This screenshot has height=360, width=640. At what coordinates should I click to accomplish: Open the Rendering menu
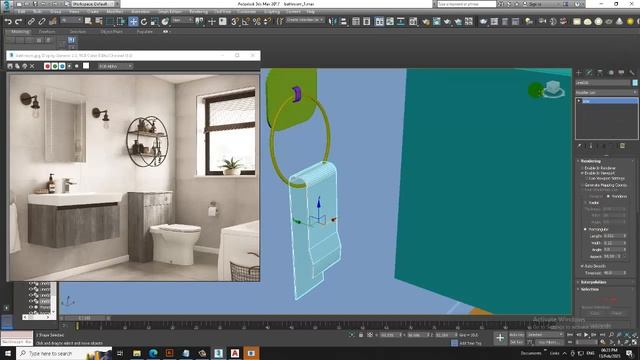point(198,12)
